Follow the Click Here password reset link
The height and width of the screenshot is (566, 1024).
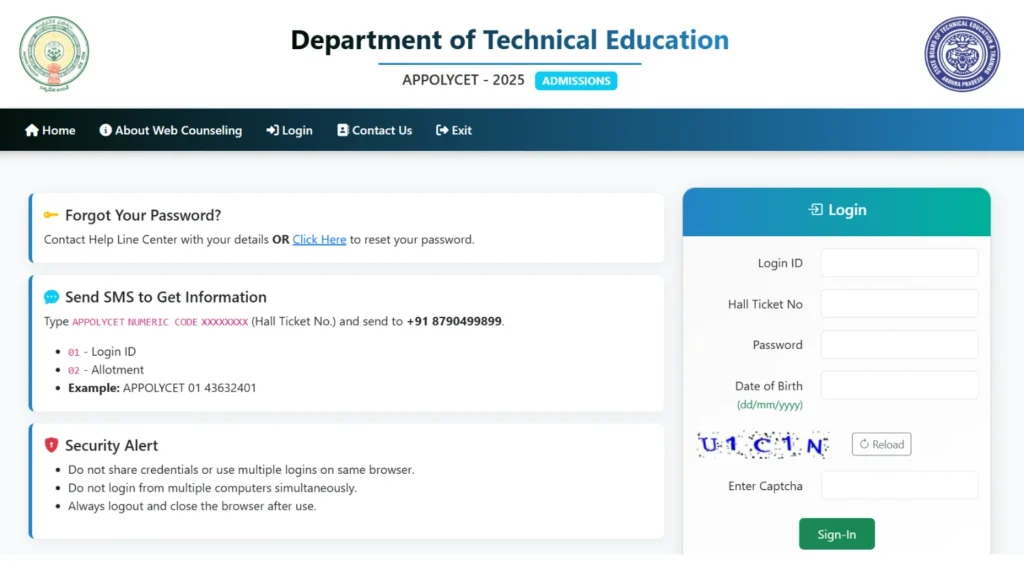tap(319, 240)
